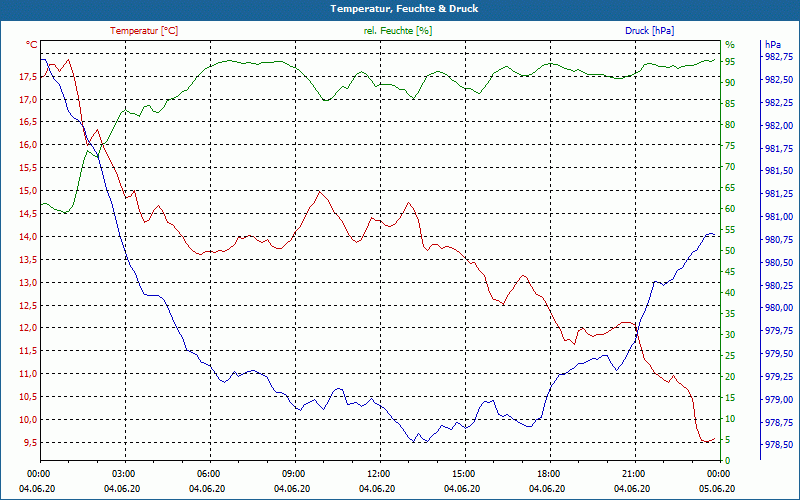Click the 16,0 temperature axis tick
The width and height of the screenshot is (800, 500).
28,145
